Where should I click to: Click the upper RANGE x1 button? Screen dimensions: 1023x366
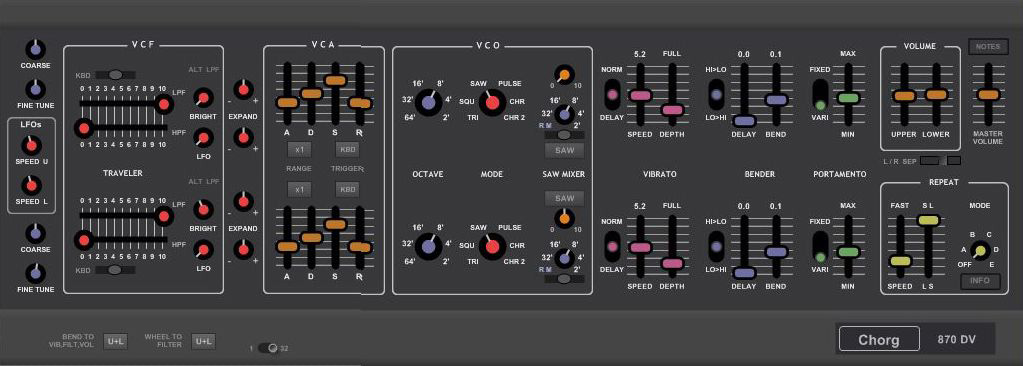pyautogui.click(x=299, y=149)
